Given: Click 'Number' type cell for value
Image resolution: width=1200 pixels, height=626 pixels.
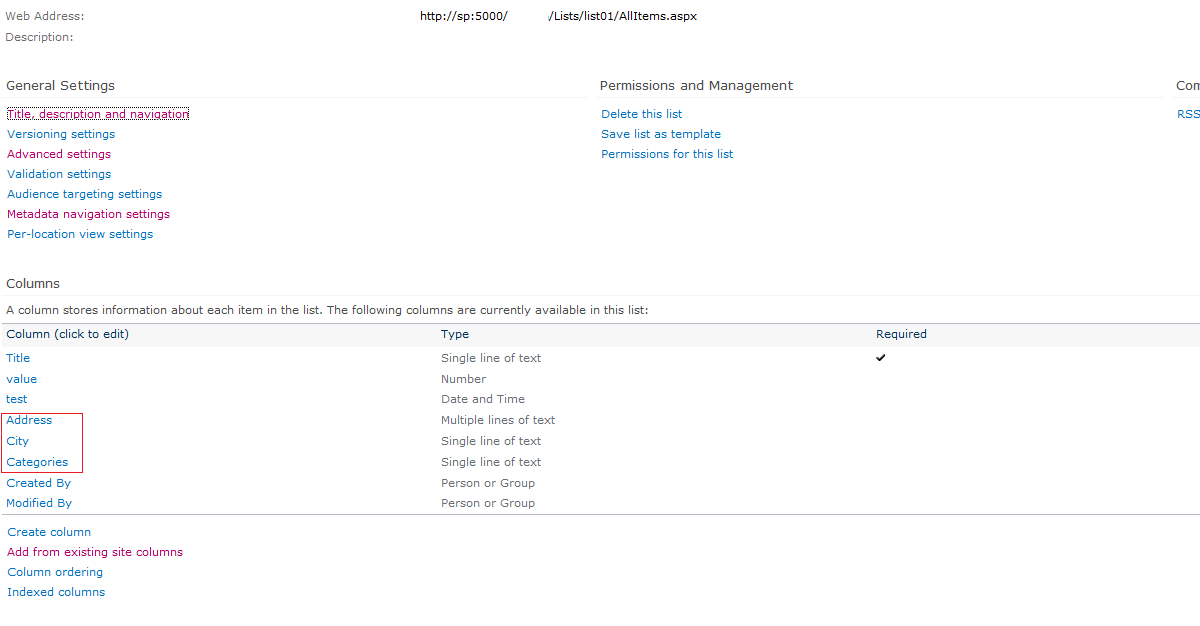Looking at the screenshot, I should pos(463,379).
